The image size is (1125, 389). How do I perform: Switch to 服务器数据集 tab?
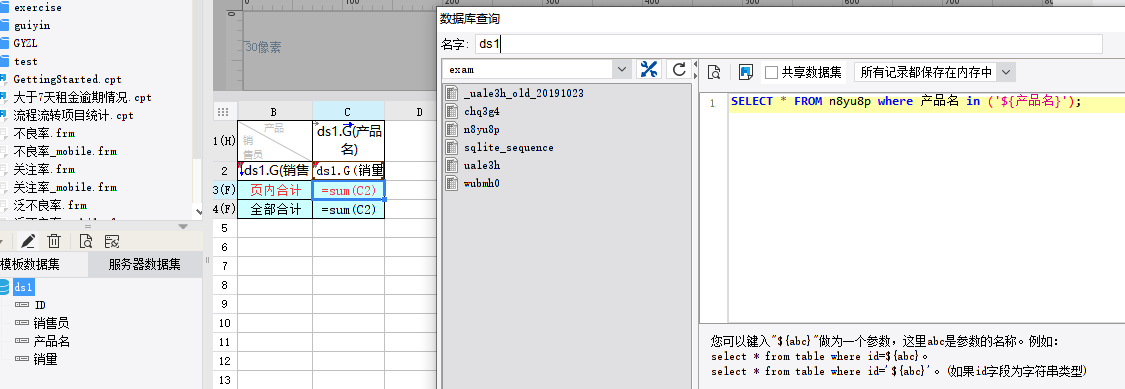[145, 265]
